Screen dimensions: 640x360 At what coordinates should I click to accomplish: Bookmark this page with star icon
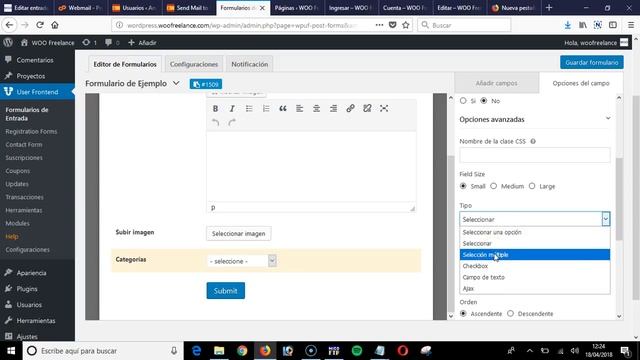406,25
